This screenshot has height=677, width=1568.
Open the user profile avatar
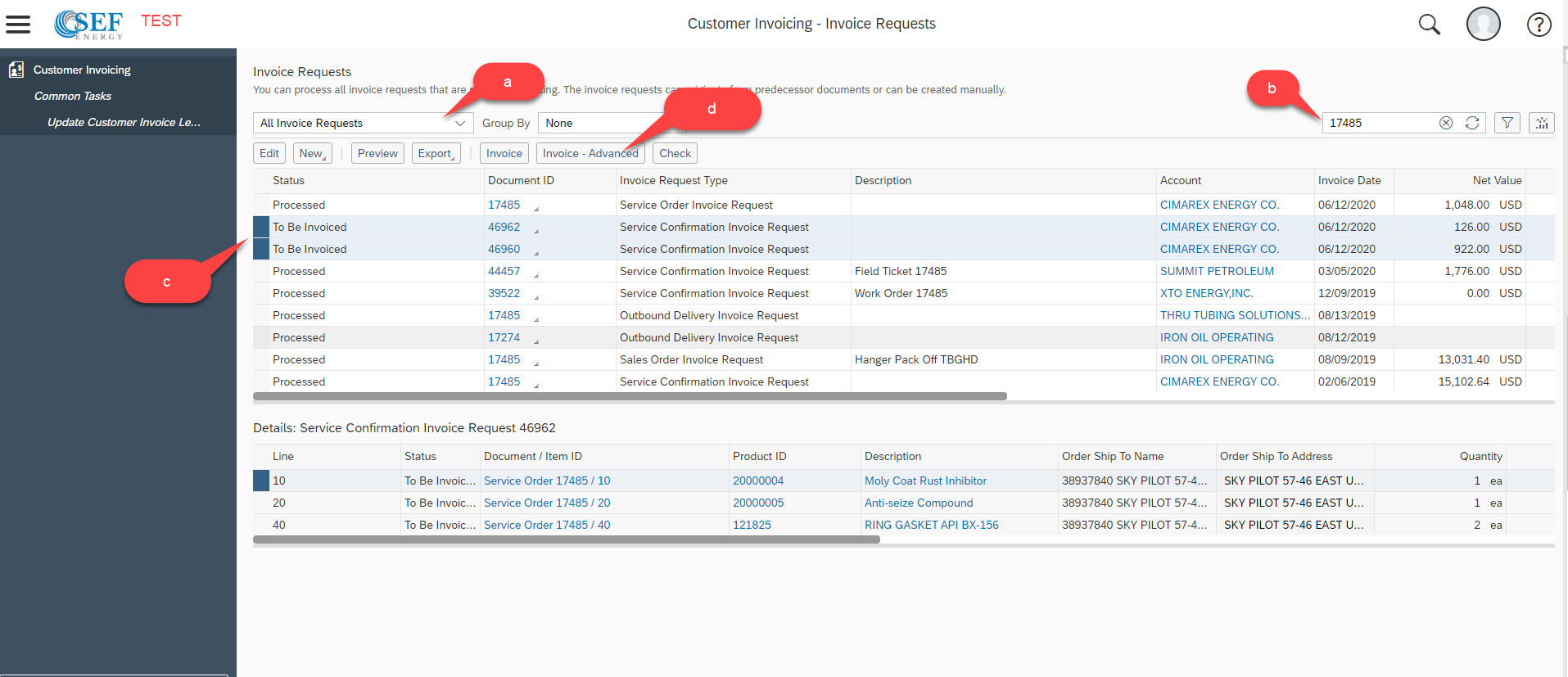pos(1483,24)
